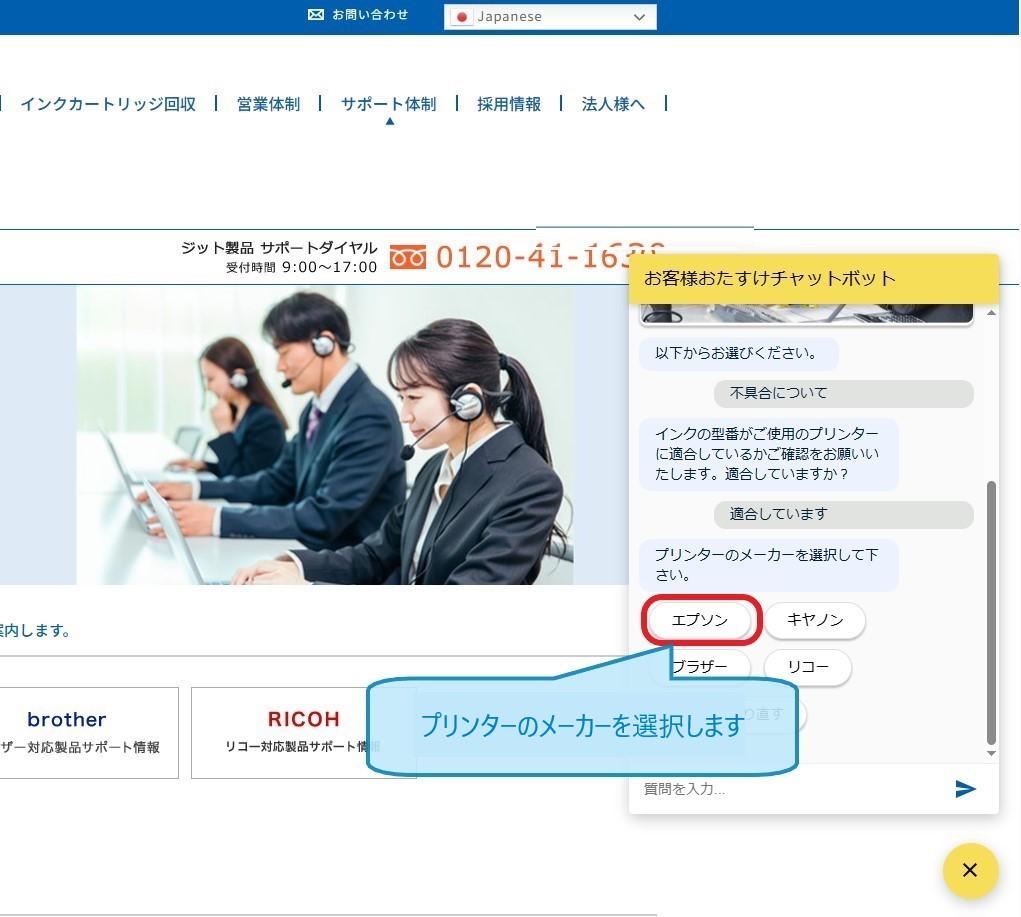The image size is (1021, 917).
Task: Open 営業体制 navigation item
Action: (x=268, y=104)
